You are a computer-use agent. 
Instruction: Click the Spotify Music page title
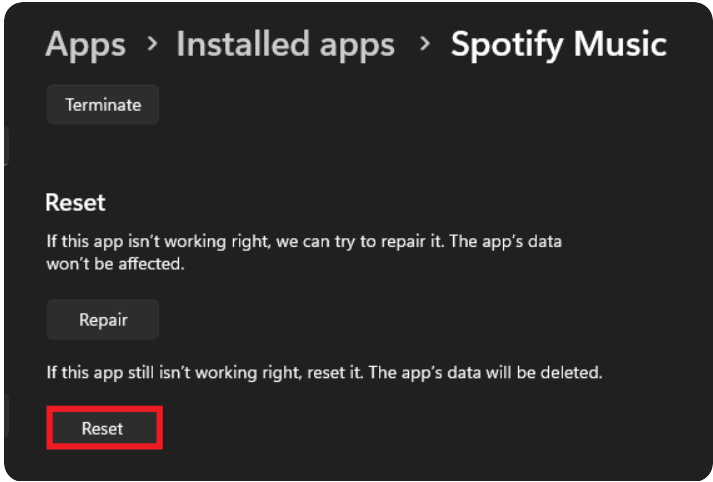pyautogui.click(x=558, y=45)
